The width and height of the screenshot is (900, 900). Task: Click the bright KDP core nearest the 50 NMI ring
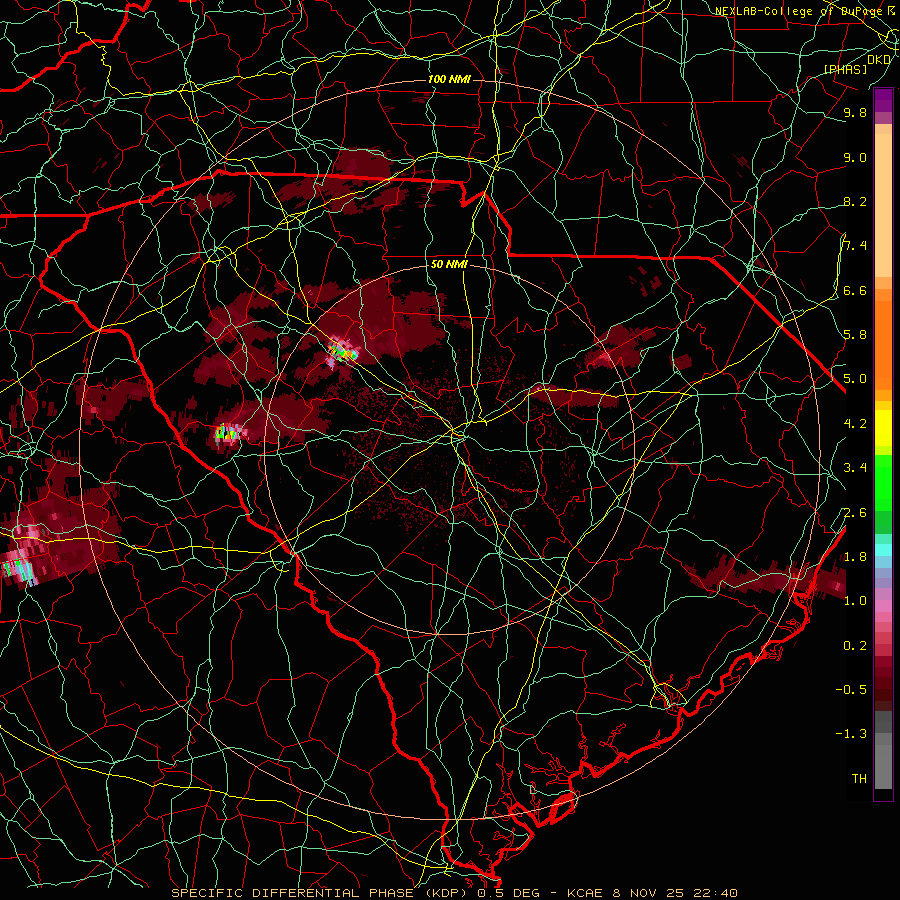pyautogui.click(x=342, y=351)
